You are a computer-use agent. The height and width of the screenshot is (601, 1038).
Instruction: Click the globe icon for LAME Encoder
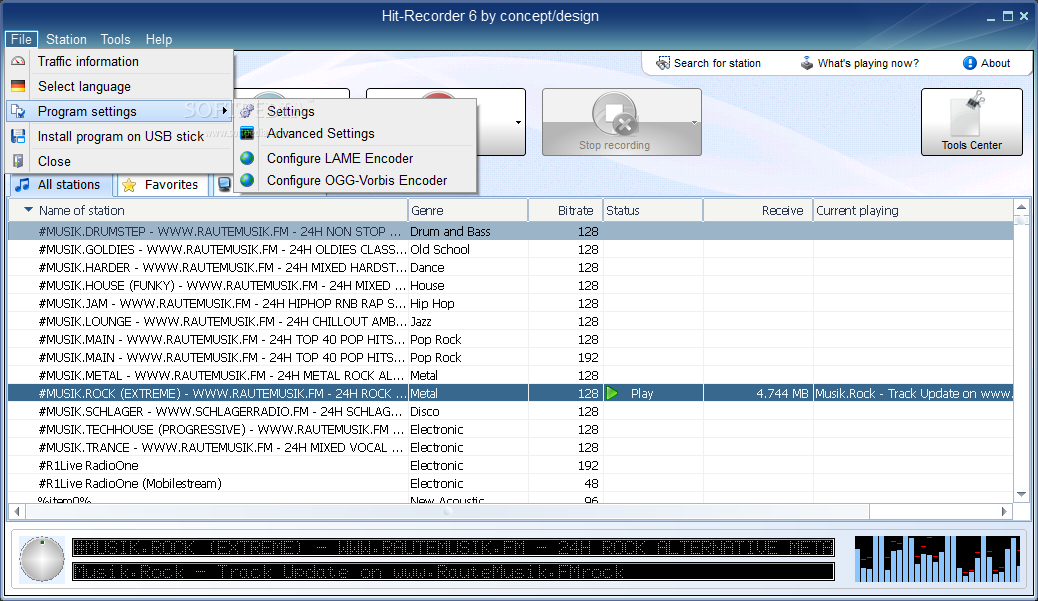click(247, 158)
